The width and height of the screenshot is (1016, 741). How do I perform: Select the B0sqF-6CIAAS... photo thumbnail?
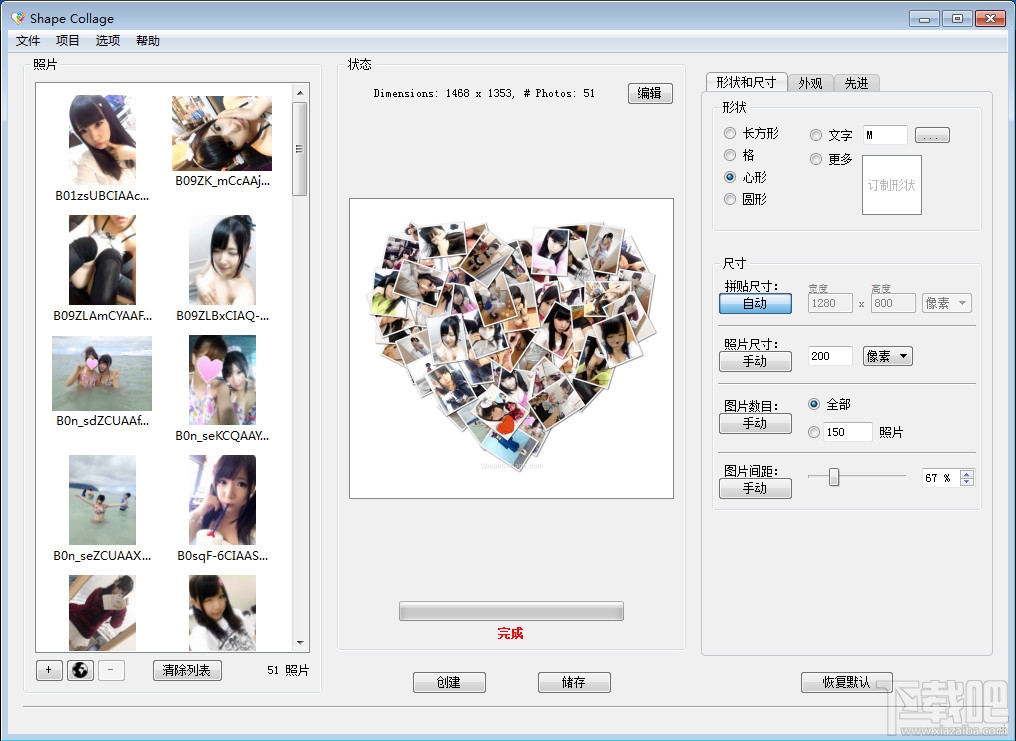pyautogui.click(x=222, y=500)
